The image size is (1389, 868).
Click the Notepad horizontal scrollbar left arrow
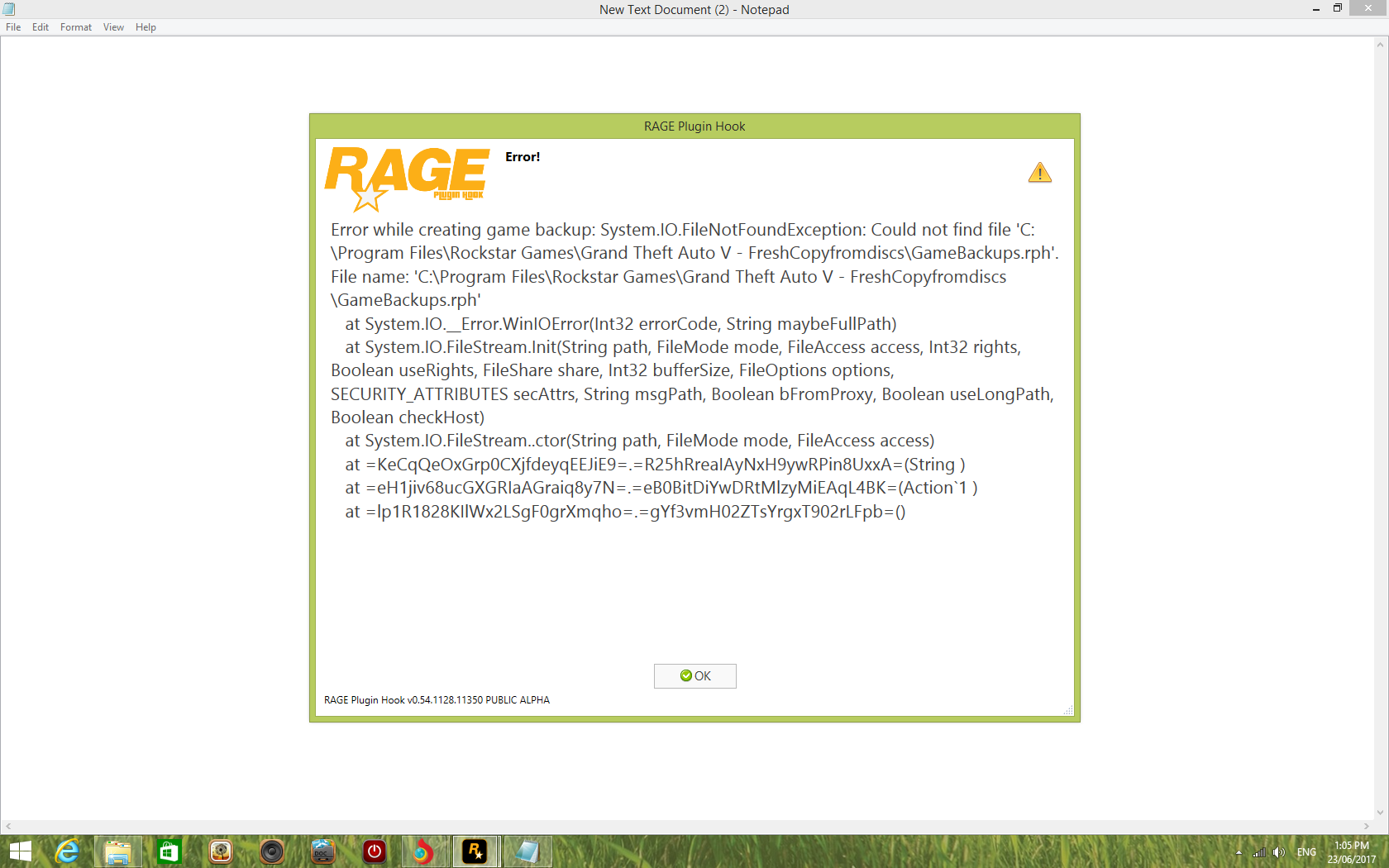click(8, 827)
